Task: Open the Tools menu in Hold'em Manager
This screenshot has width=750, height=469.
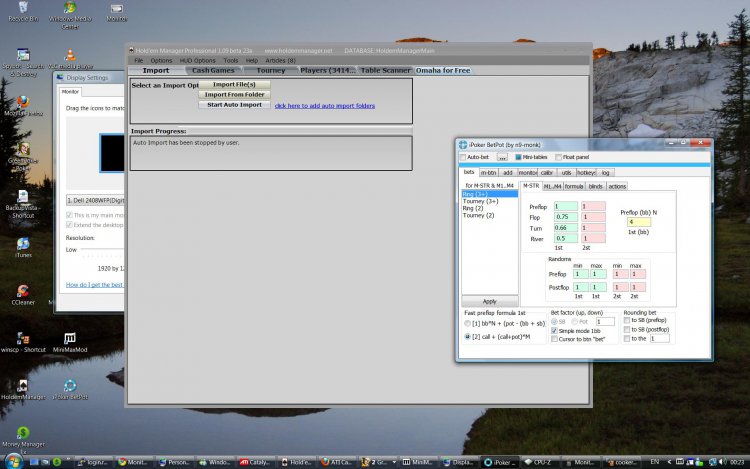Action: pyautogui.click(x=231, y=61)
